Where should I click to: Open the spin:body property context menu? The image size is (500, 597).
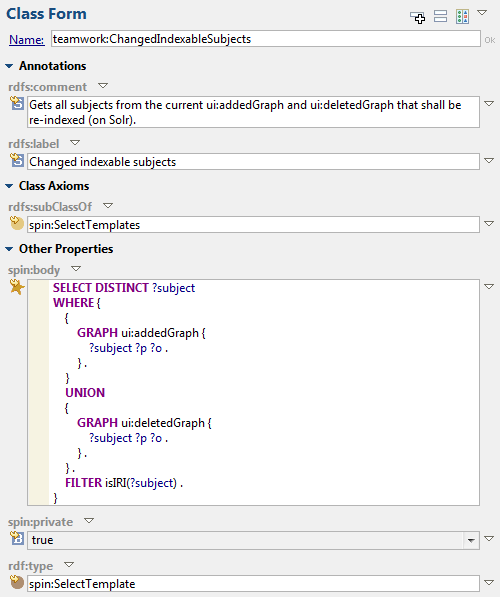pos(76,269)
